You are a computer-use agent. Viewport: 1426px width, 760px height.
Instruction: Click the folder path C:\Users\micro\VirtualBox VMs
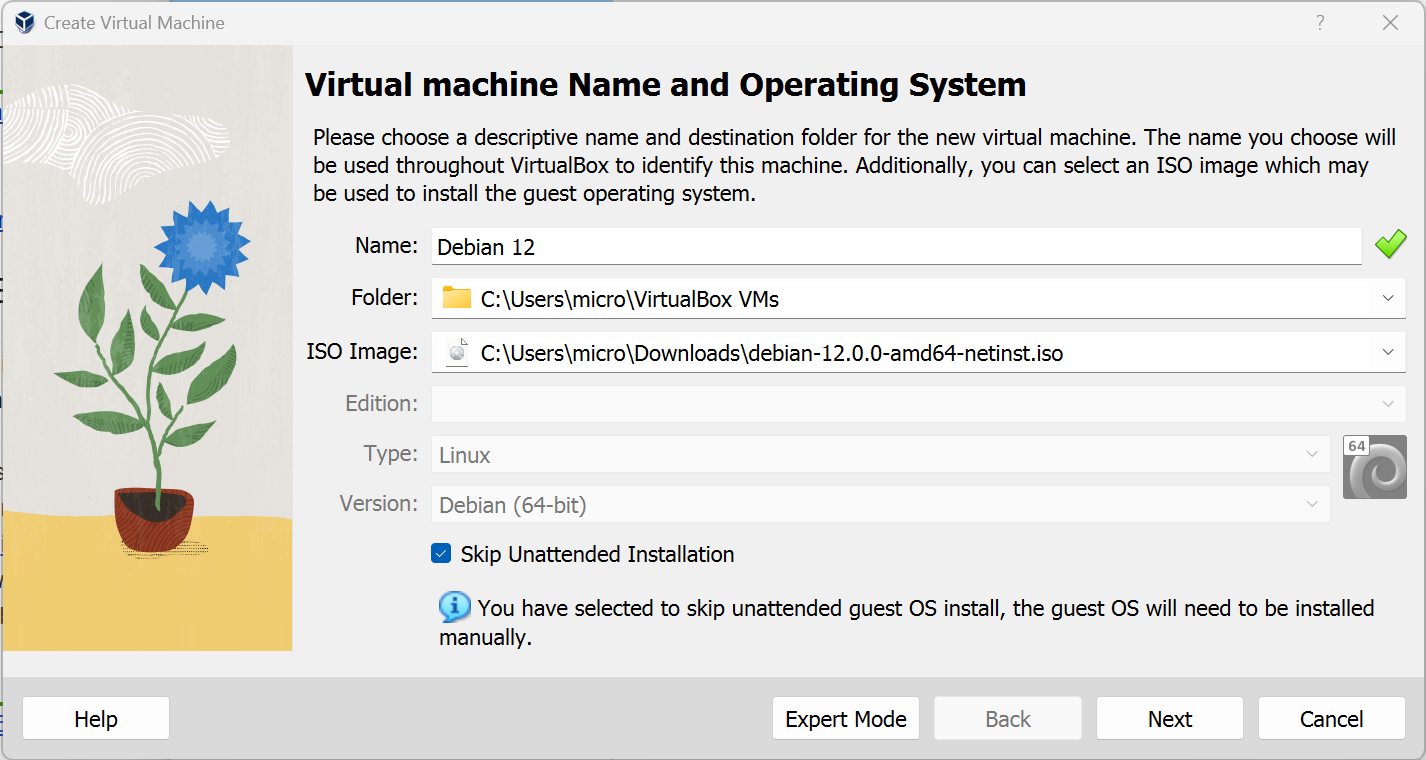630,298
